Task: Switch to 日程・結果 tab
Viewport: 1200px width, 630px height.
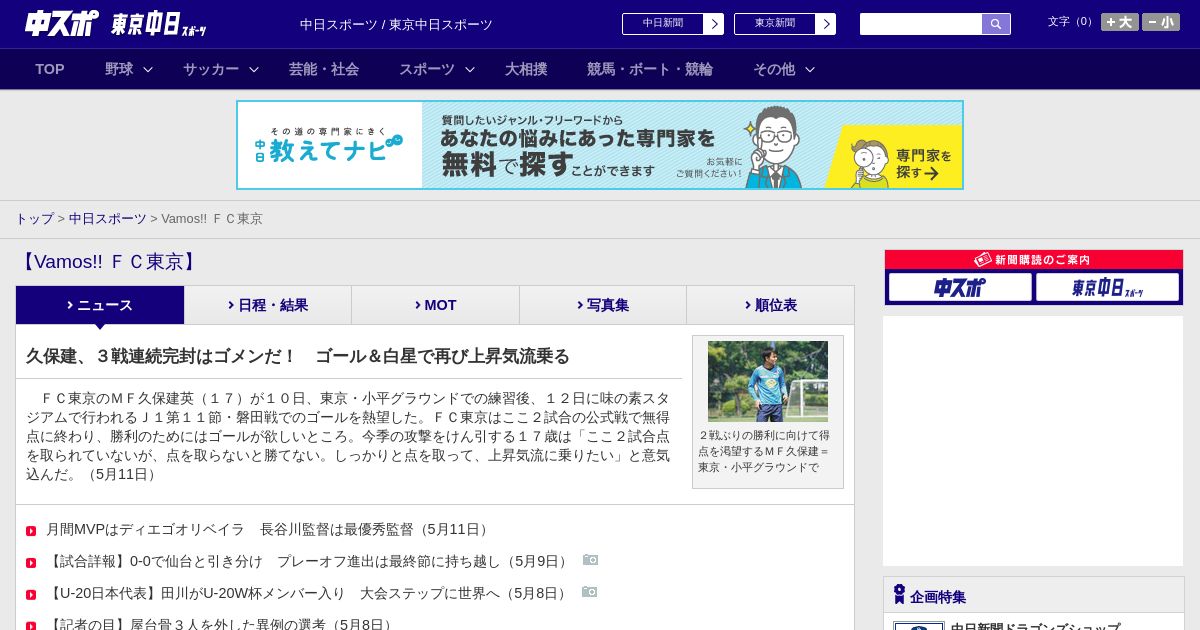Action: [x=268, y=305]
